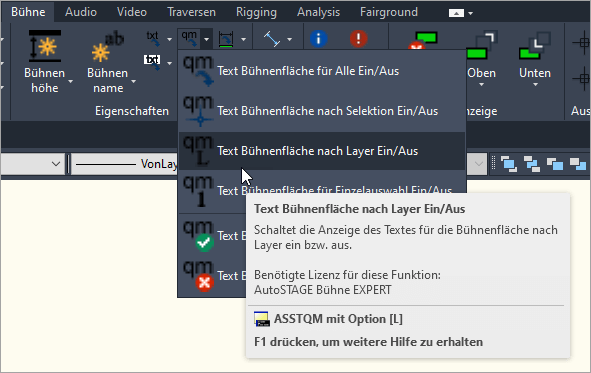Open the Fairground tab
591x373 pixels.
pyautogui.click(x=389, y=12)
